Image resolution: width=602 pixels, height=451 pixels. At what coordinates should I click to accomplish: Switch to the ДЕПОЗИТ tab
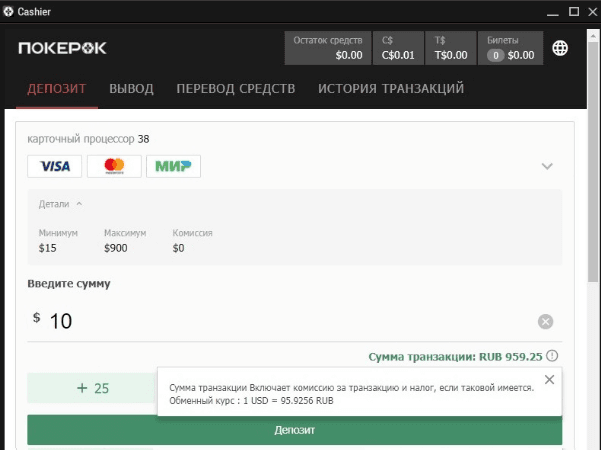(57, 89)
